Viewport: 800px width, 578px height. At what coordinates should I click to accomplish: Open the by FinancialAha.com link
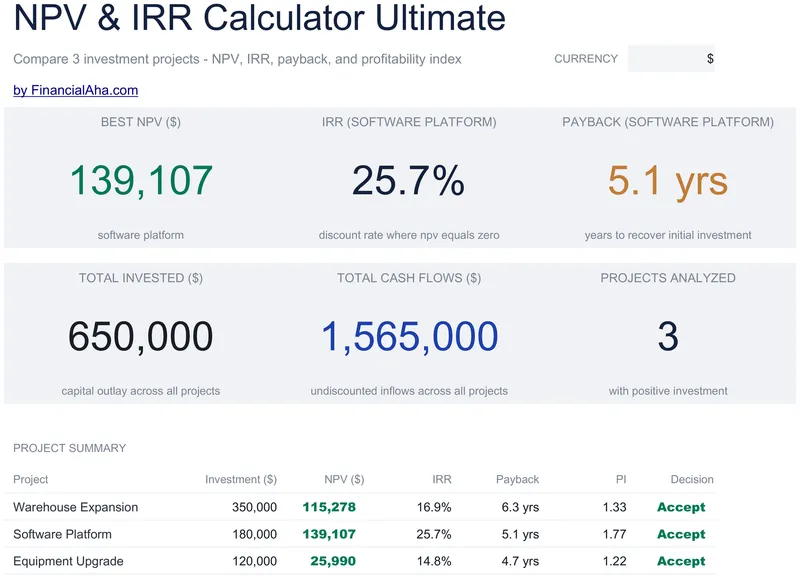point(76,90)
